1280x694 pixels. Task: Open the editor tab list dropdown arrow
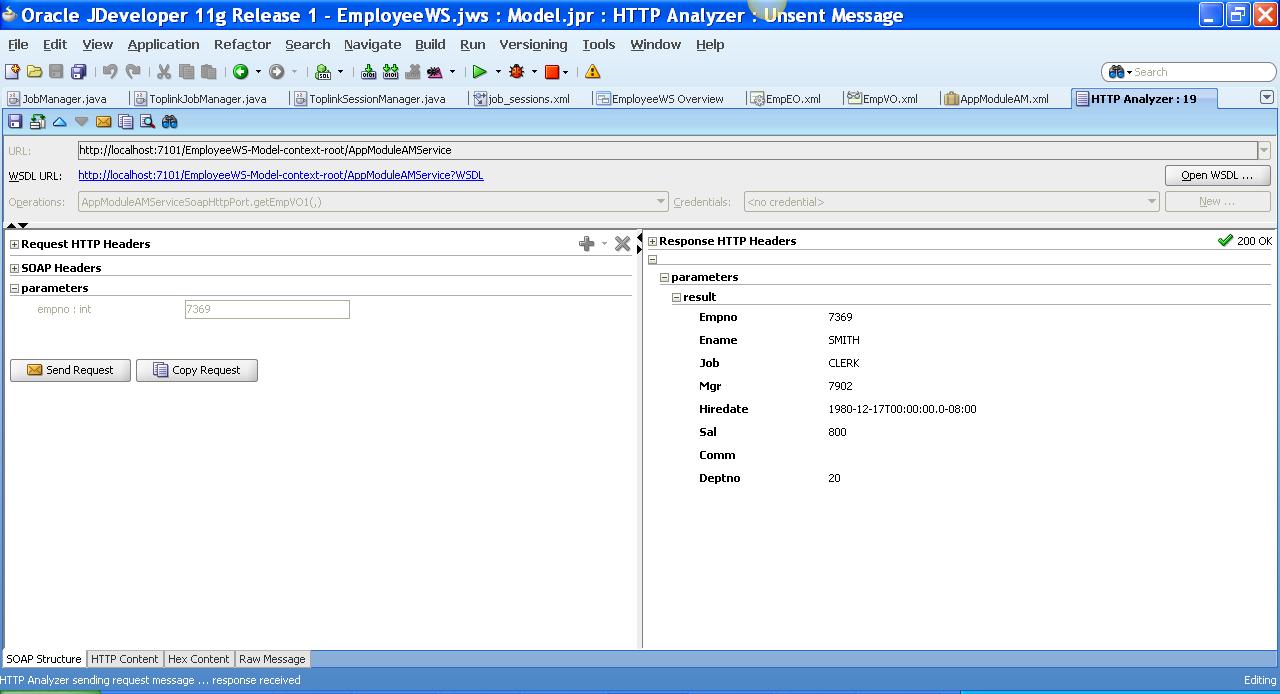1267,98
